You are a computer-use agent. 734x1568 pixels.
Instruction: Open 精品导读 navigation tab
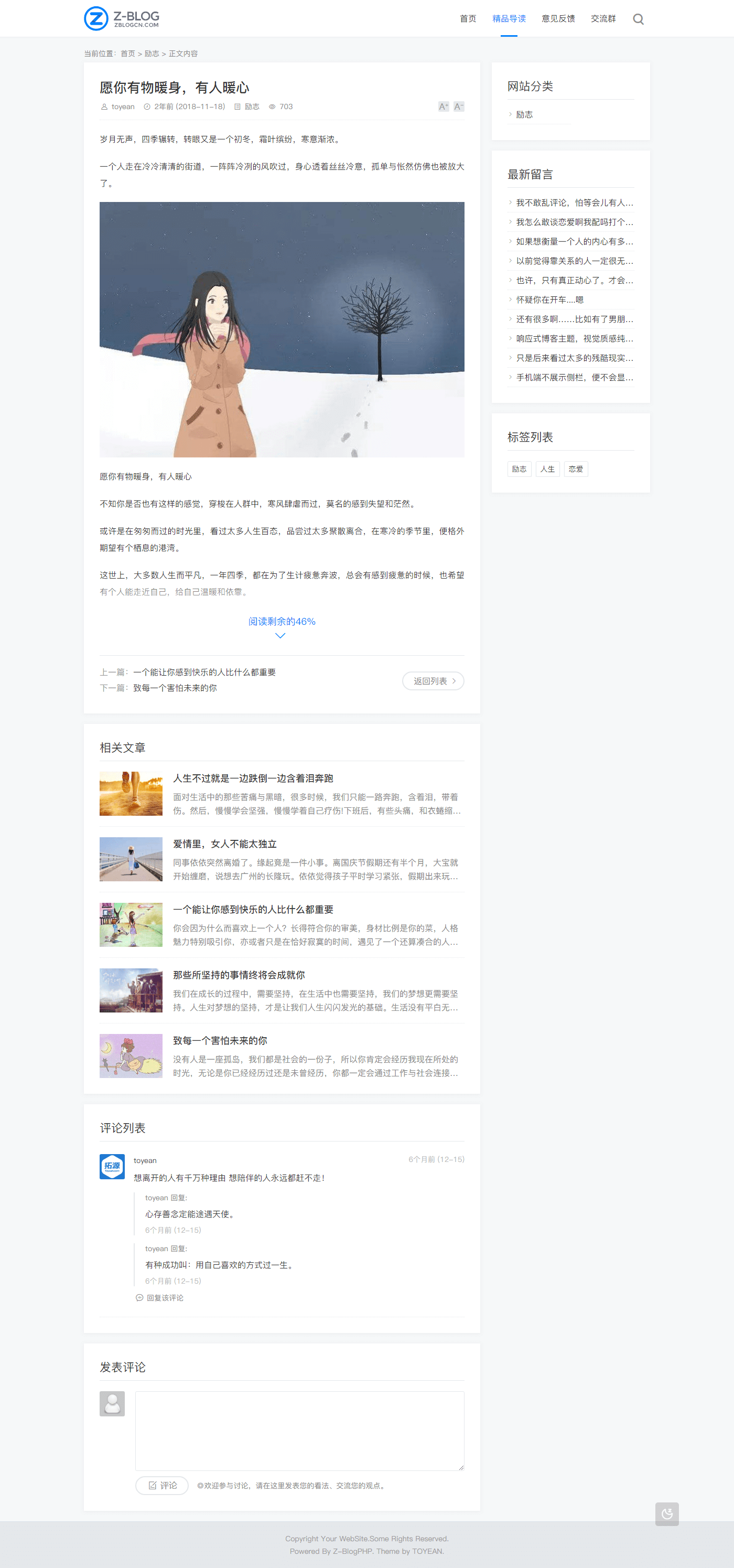click(509, 19)
